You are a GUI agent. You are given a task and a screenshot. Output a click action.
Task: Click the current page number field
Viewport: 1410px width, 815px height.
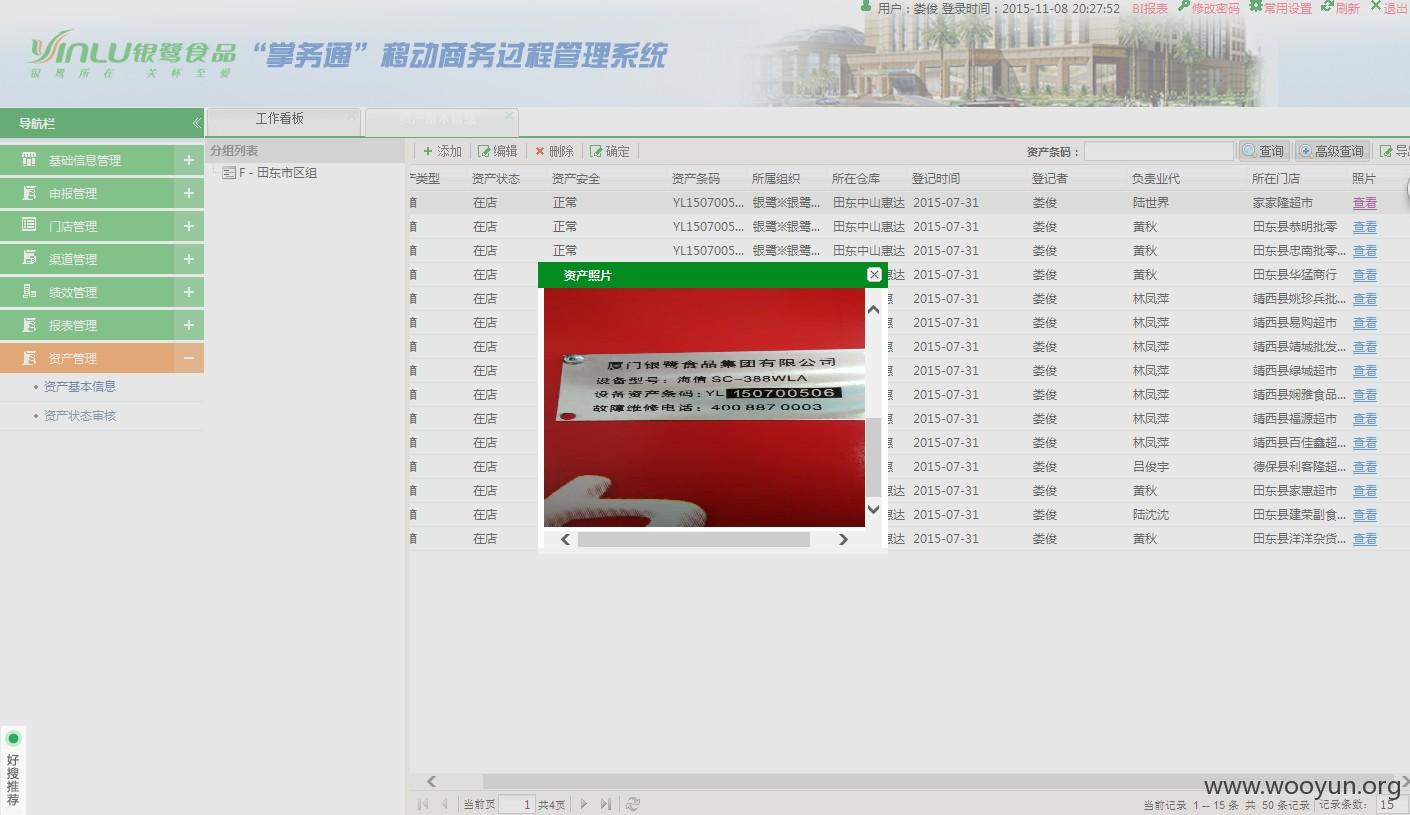(516, 804)
